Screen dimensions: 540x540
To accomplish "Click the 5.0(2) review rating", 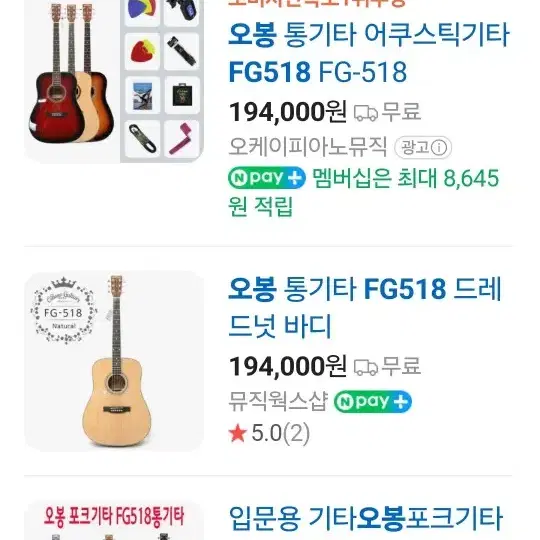I will (x=280, y=433).
